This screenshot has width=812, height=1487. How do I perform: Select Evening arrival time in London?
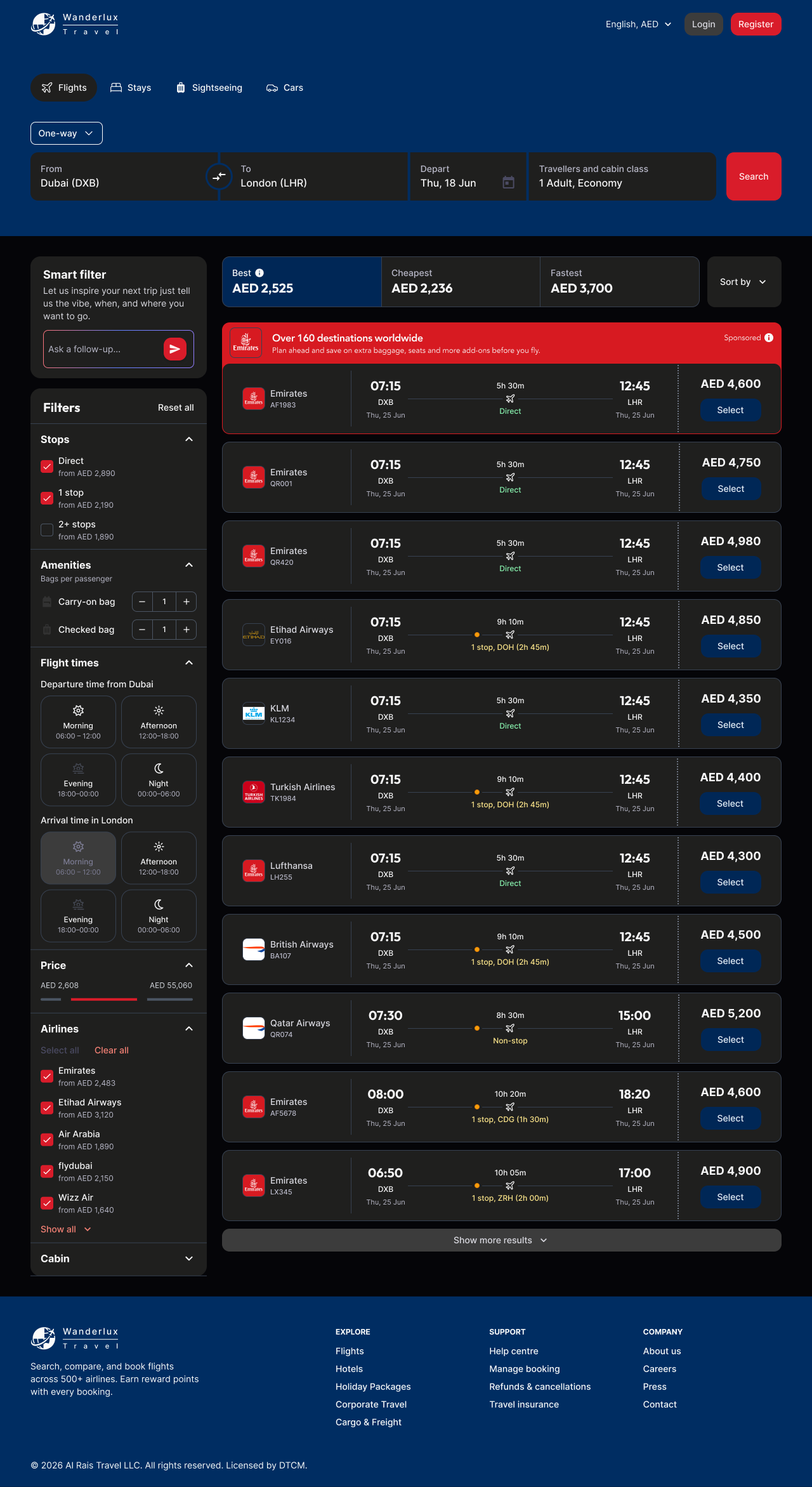(x=78, y=916)
